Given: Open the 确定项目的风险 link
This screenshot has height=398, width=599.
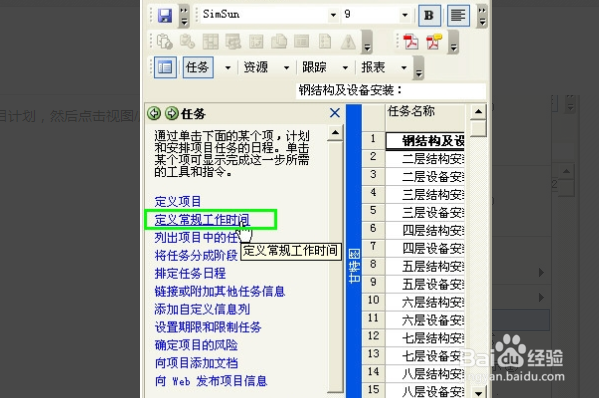Looking at the screenshot, I should click(196, 345).
